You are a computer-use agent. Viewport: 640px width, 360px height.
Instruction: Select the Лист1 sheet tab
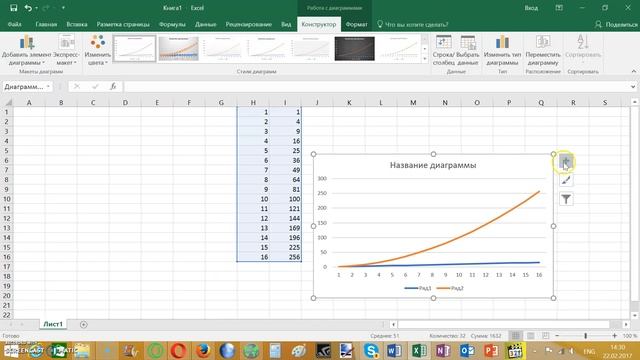click(53, 324)
